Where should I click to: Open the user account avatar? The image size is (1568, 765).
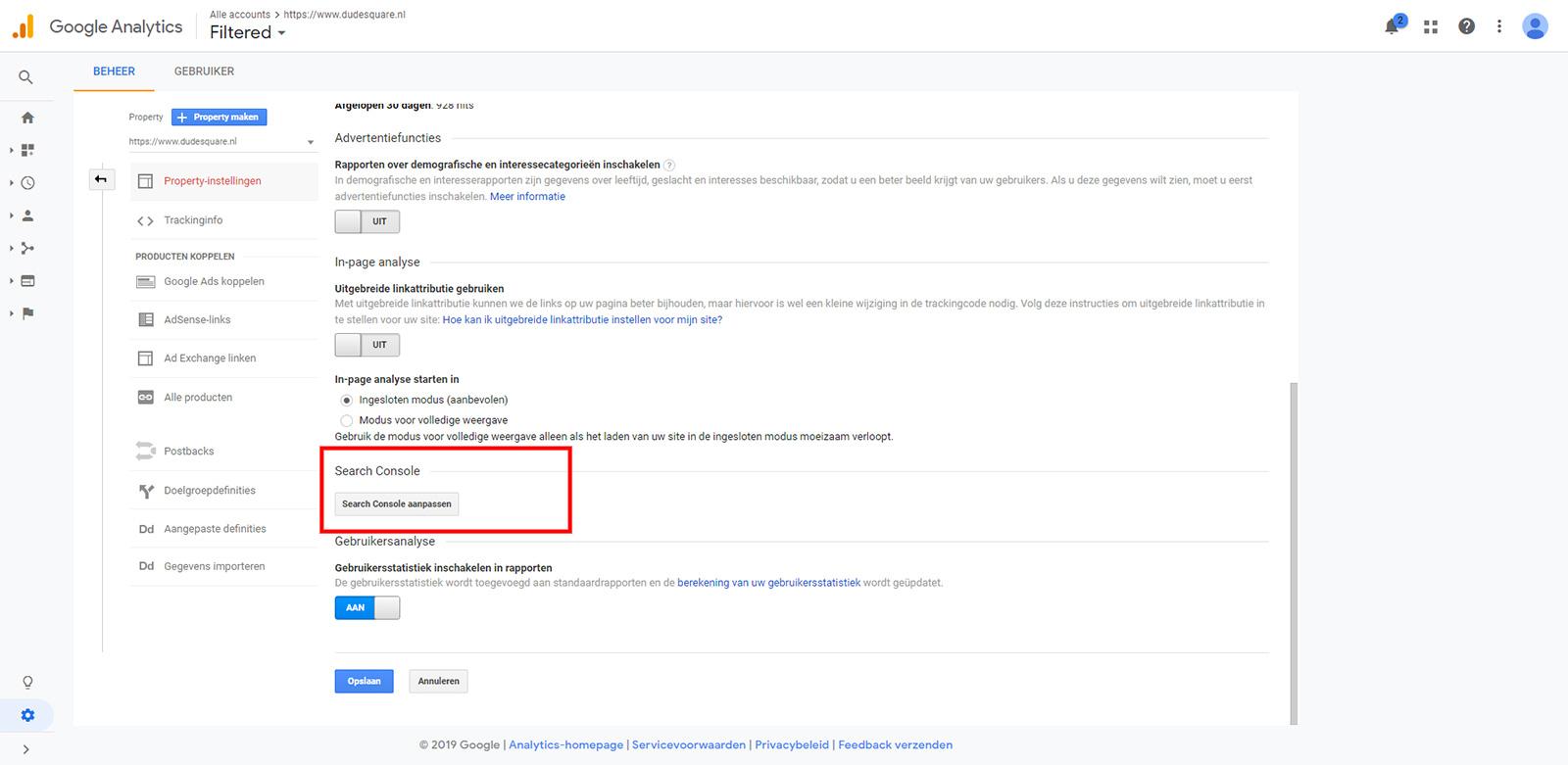(1535, 26)
